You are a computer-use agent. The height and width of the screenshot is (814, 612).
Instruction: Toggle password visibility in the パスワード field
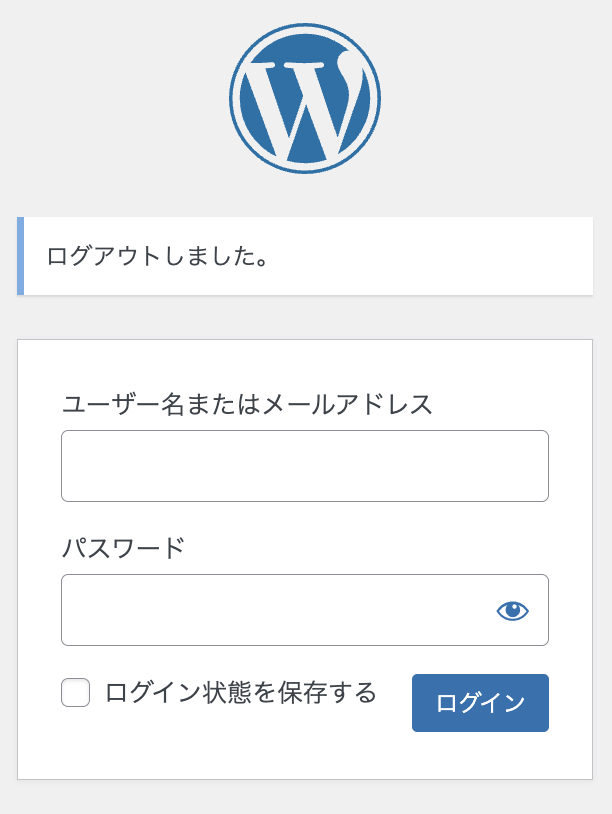click(x=512, y=611)
